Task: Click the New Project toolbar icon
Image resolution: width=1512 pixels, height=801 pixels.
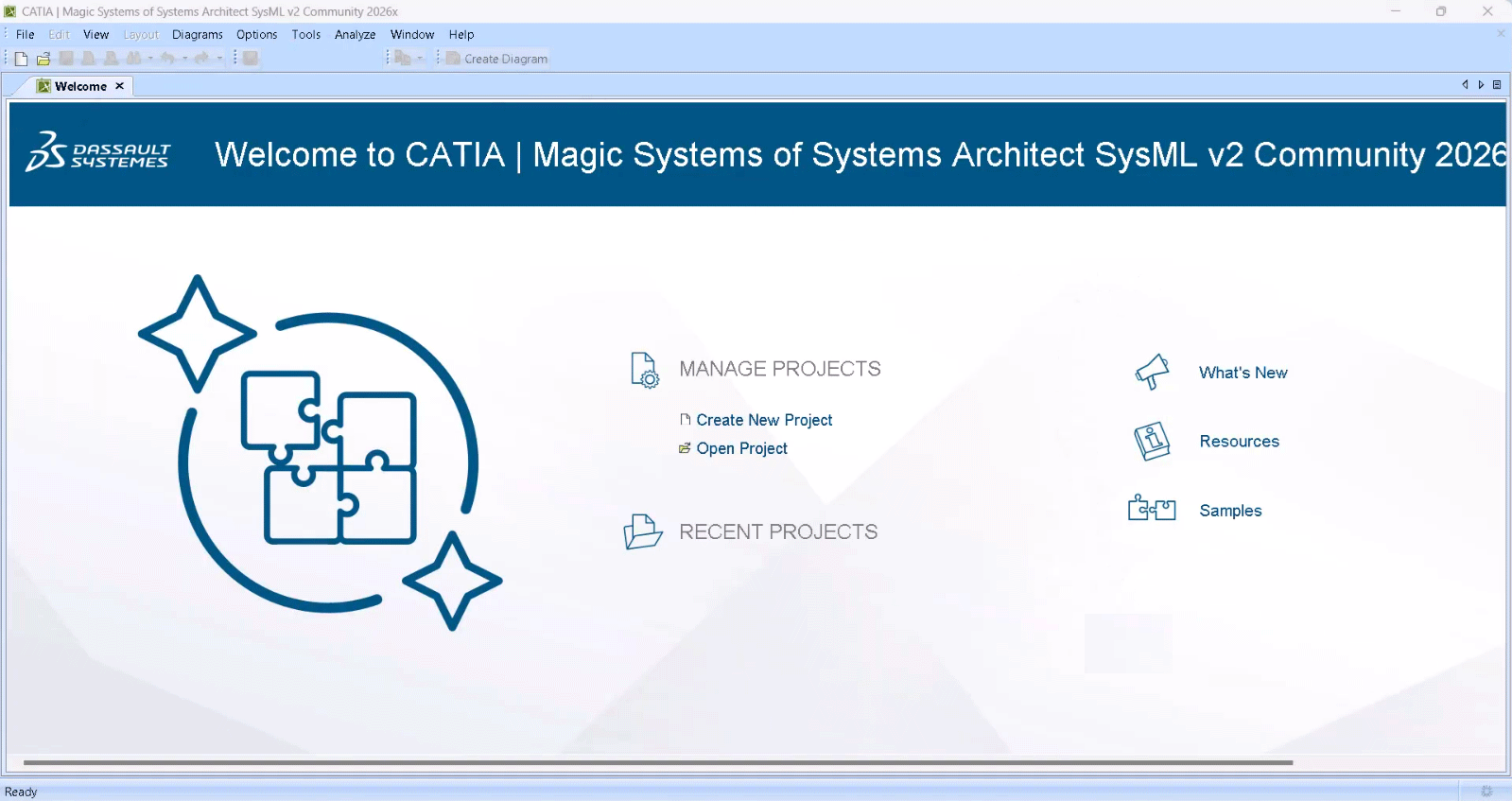Action: 21,59
